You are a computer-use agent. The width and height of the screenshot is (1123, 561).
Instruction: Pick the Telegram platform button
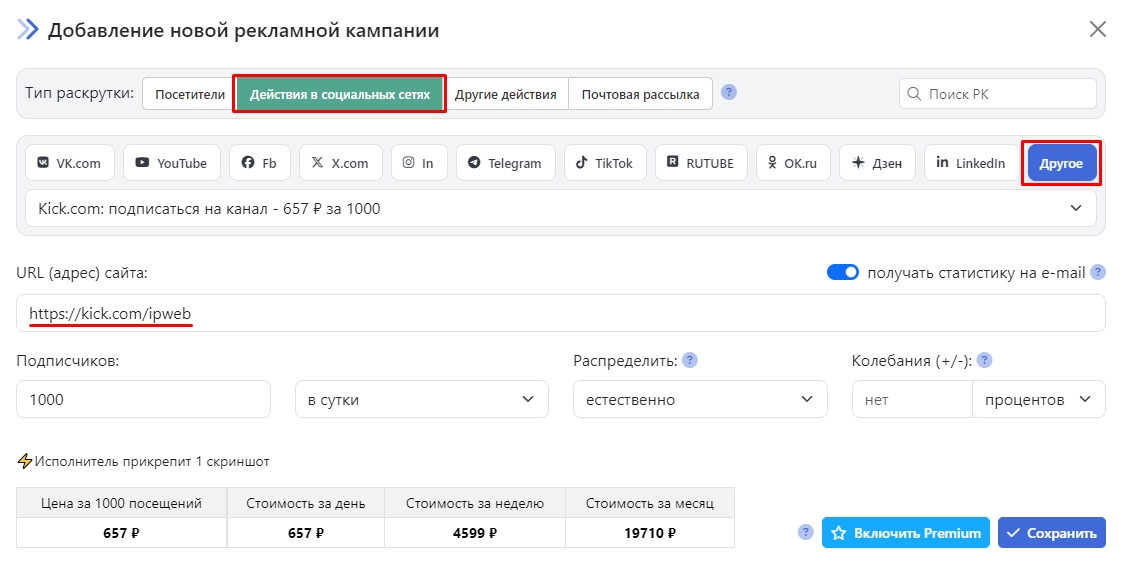tap(505, 163)
